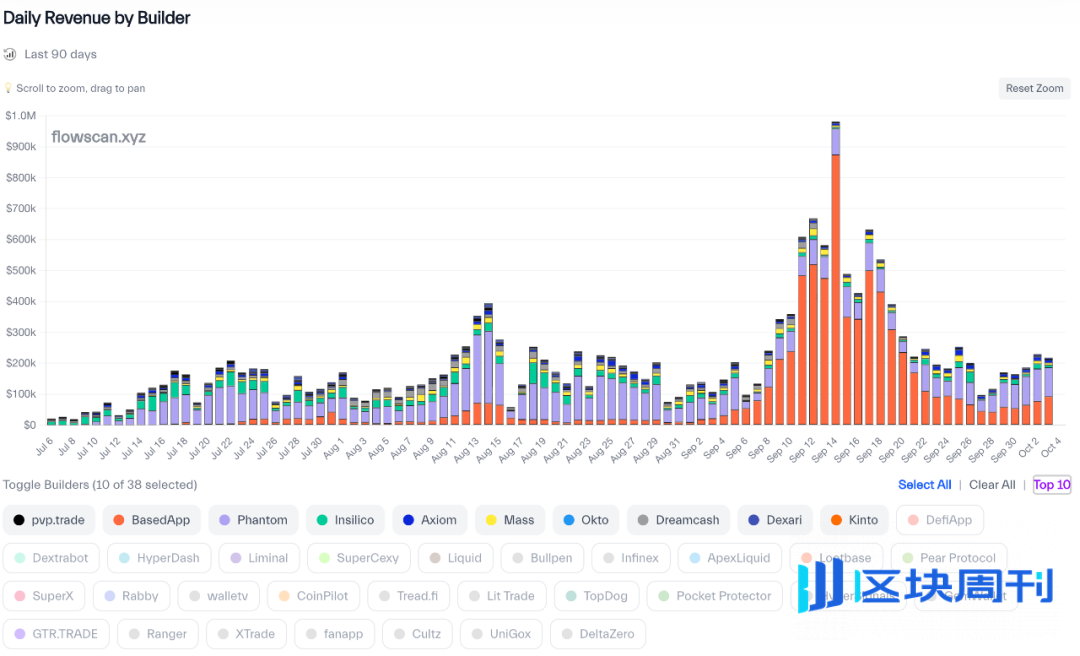1080x656 pixels.
Task: Select the Top 10 filter
Action: tap(1051, 485)
